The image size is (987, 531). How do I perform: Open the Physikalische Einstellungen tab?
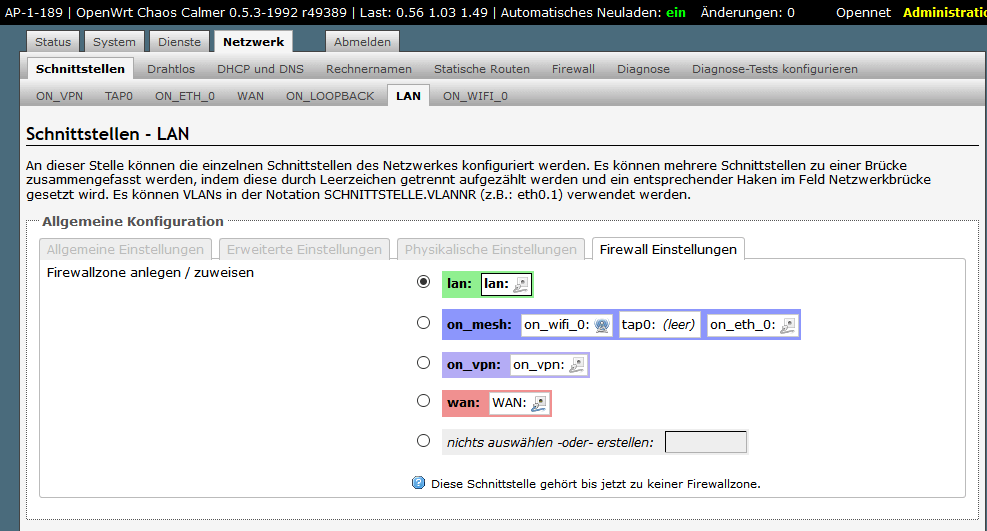[490, 249]
